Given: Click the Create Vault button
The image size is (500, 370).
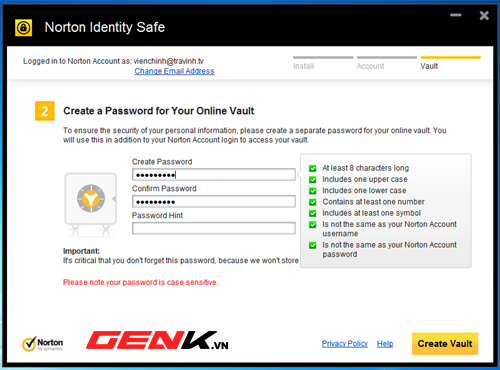Looking at the screenshot, I should [445, 344].
